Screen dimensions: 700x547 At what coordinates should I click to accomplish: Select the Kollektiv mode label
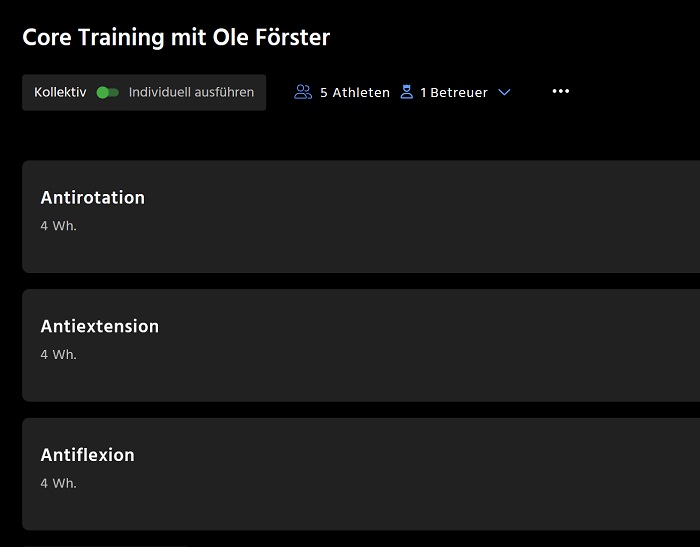tap(60, 92)
